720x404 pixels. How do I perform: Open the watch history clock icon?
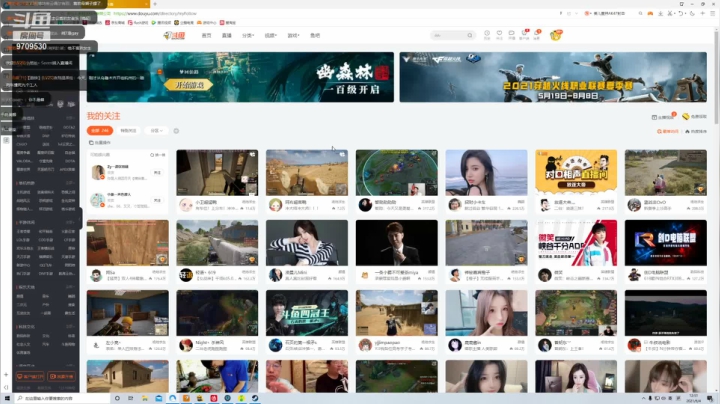point(487,35)
